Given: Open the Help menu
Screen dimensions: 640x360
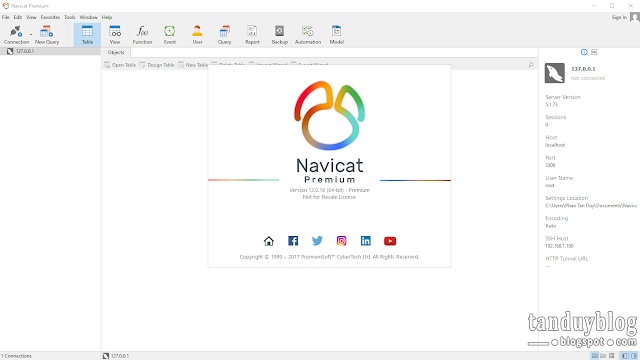Looking at the screenshot, I should pos(107,17).
